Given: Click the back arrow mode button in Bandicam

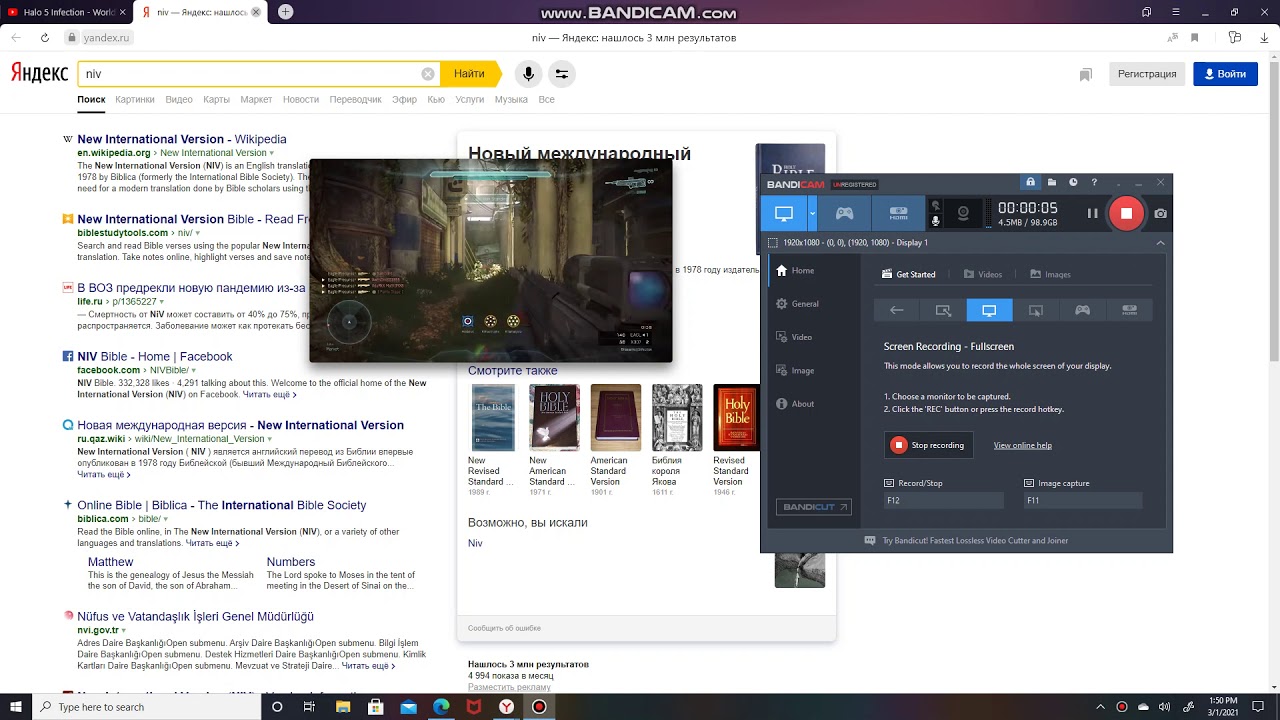Looking at the screenshot, I should click(x=897, y=310).
